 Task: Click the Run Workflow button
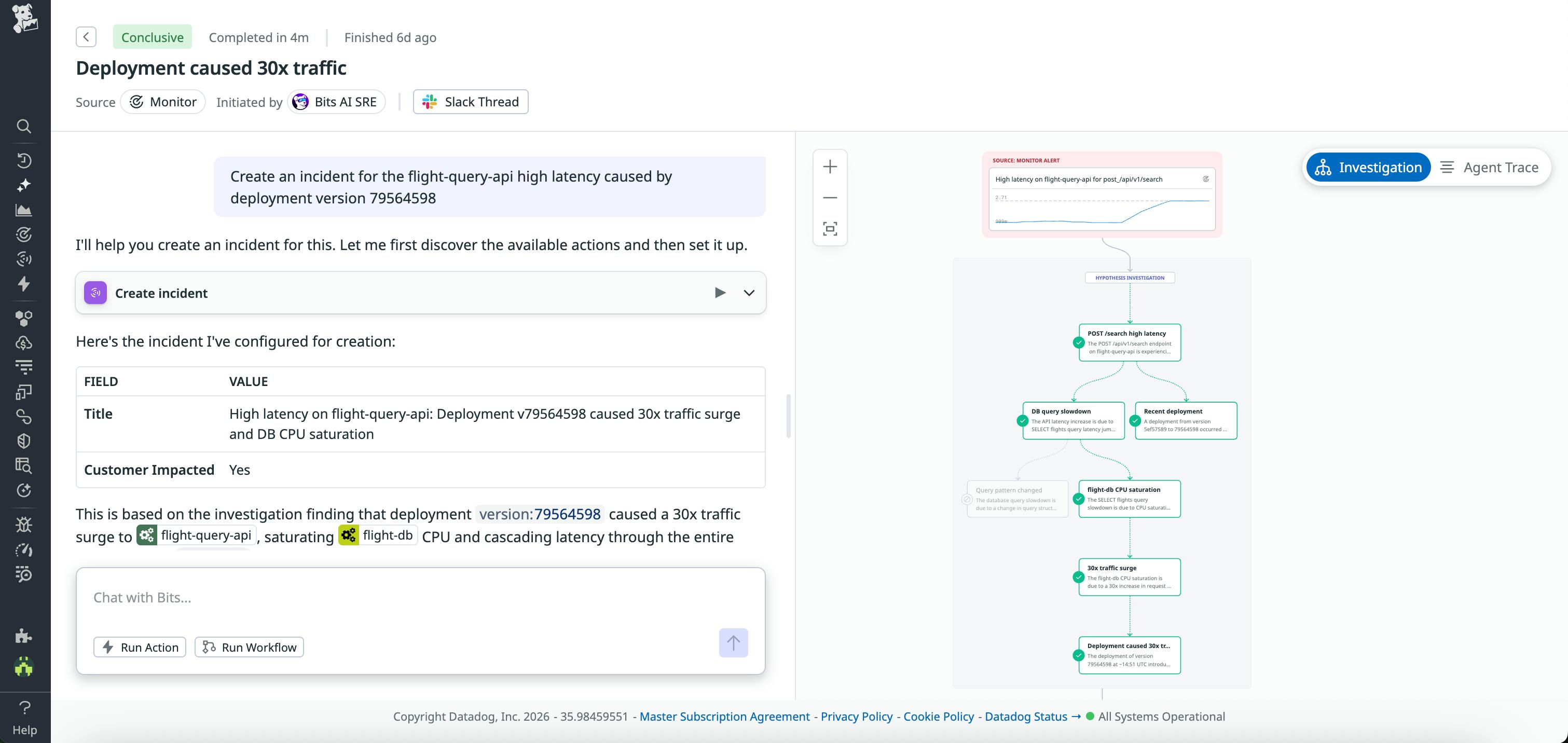pos(249,647)
